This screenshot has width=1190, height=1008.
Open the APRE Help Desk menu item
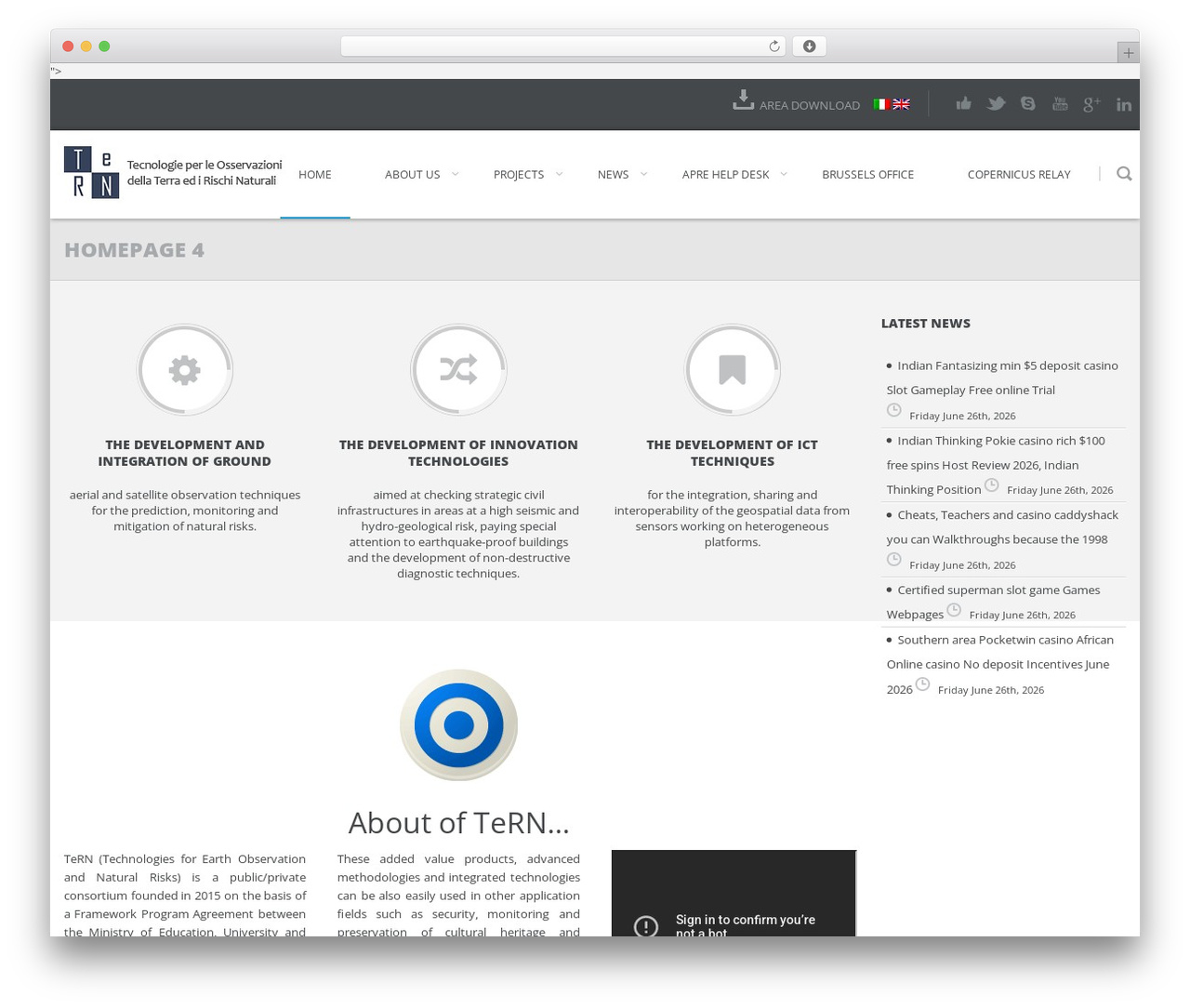[725, 174]
